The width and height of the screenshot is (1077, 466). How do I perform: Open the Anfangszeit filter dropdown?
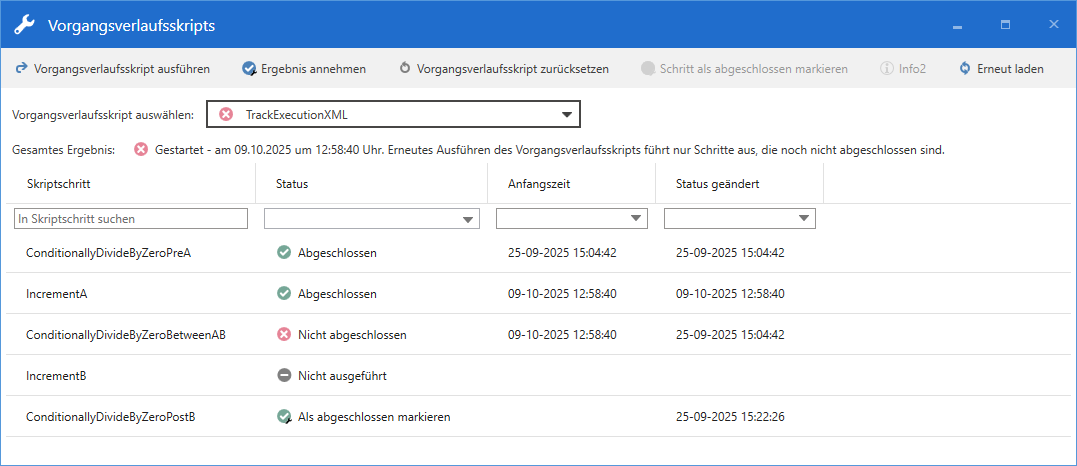tap(636, 219)
